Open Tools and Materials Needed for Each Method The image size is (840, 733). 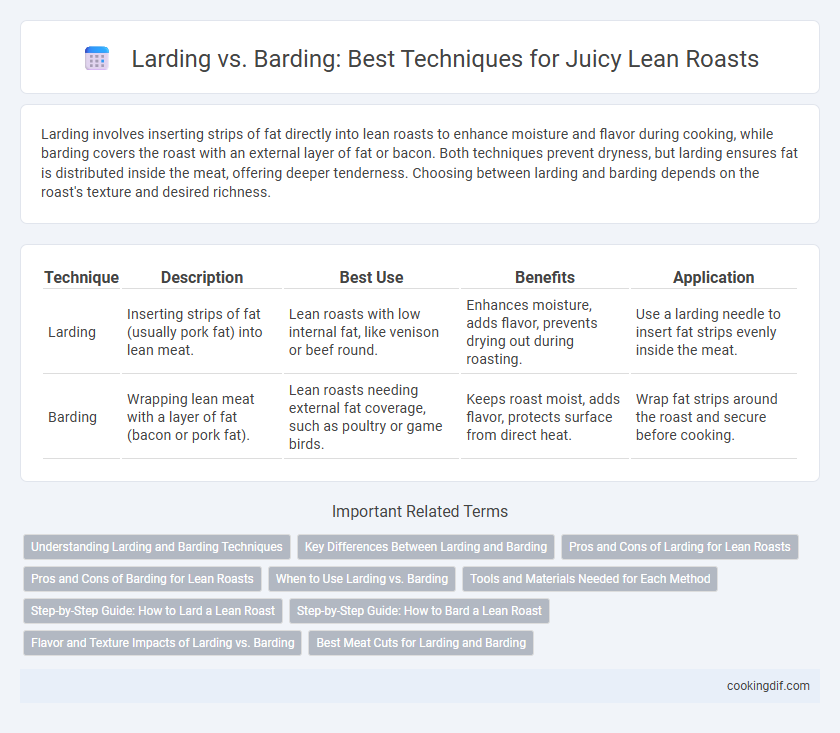coord(590,579)
